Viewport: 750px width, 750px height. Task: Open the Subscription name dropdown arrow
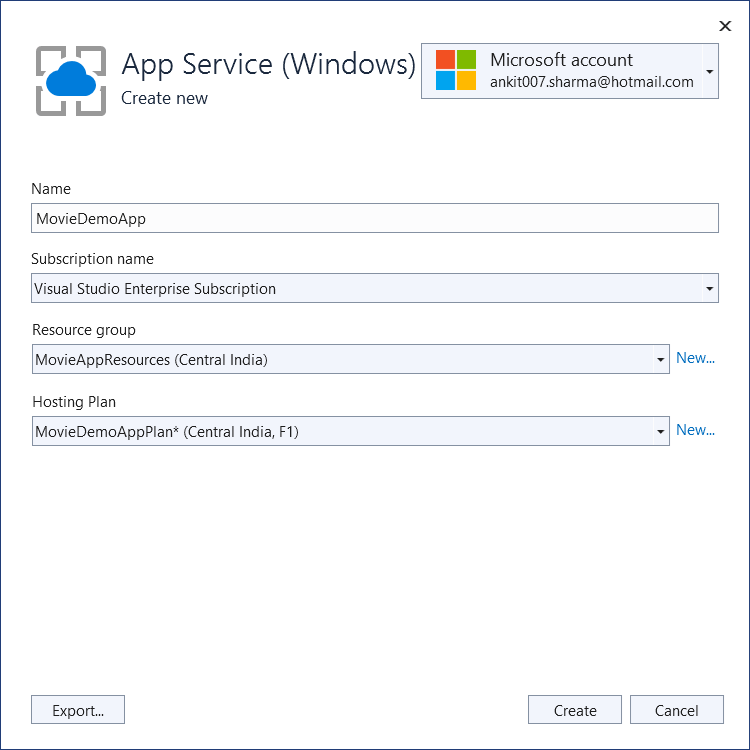click(x=709, y=289)
